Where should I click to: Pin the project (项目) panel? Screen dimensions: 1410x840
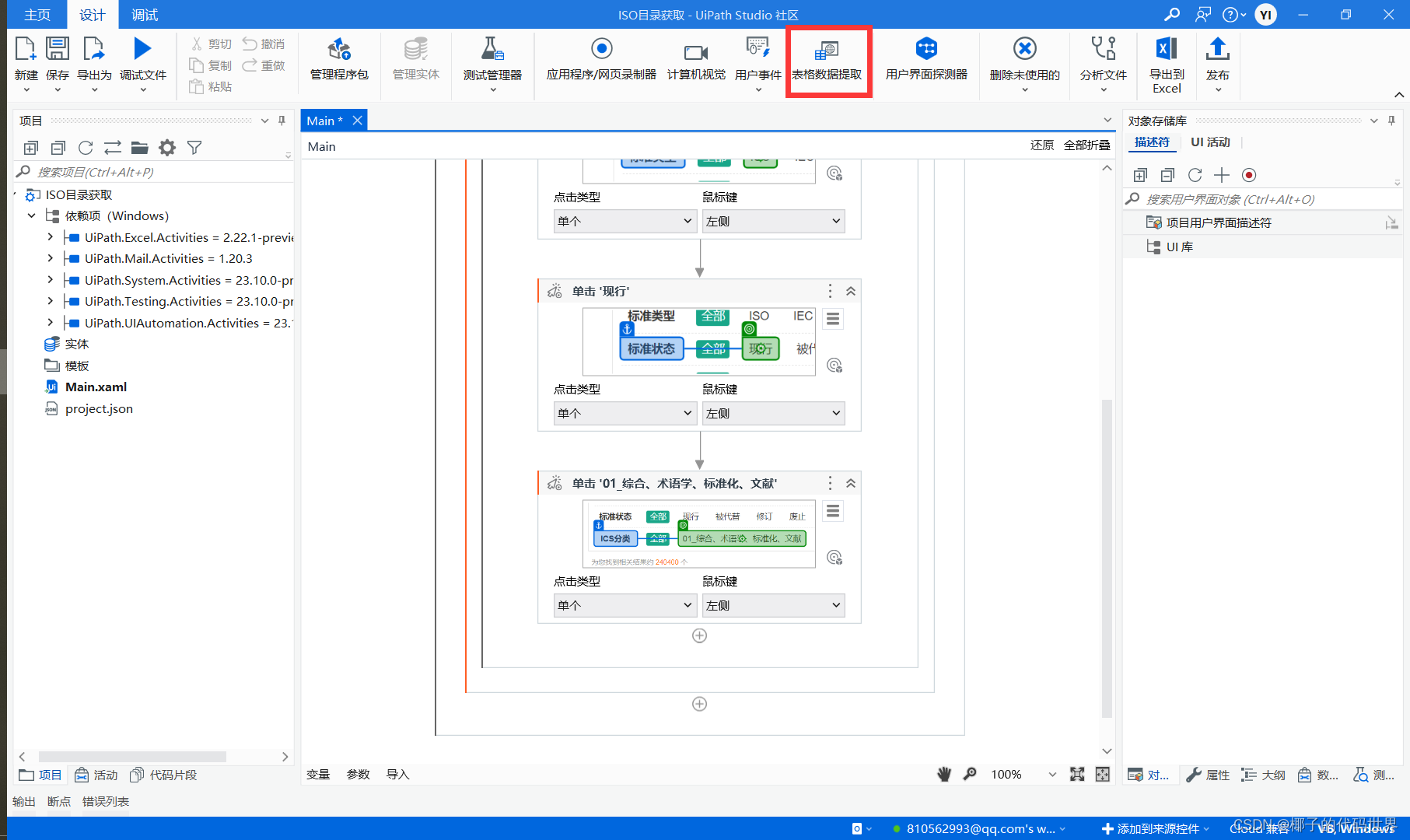pyautogui.click(x=282, y=121)
